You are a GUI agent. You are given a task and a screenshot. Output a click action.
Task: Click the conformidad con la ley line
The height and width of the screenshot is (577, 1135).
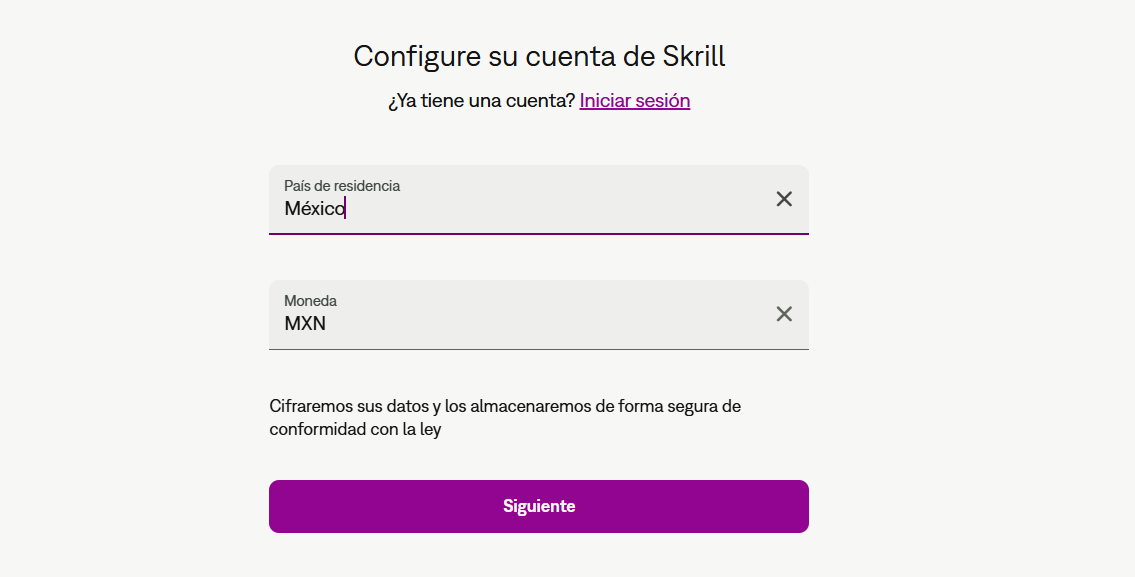click(x=355, y=429)
